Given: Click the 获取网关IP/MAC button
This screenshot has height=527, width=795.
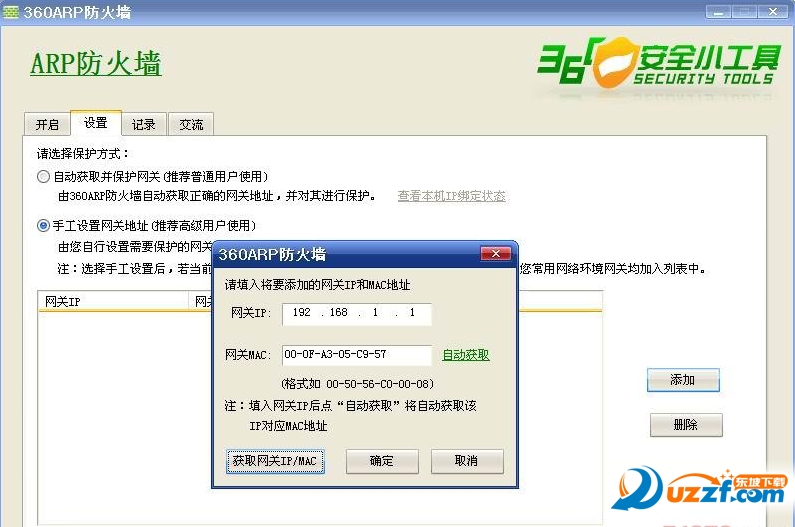Looking at the screenshot, I should click(x=275, y=461).
